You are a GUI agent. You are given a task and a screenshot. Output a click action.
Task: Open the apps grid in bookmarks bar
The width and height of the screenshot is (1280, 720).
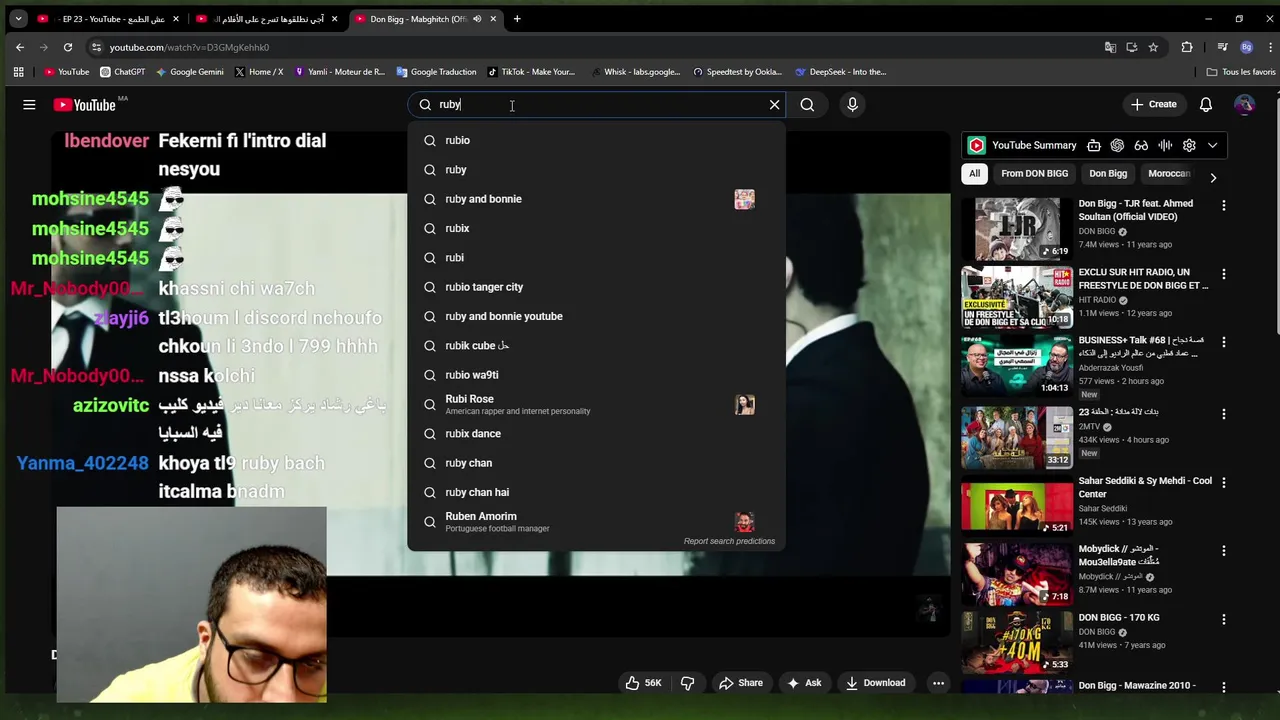point(18,72)
